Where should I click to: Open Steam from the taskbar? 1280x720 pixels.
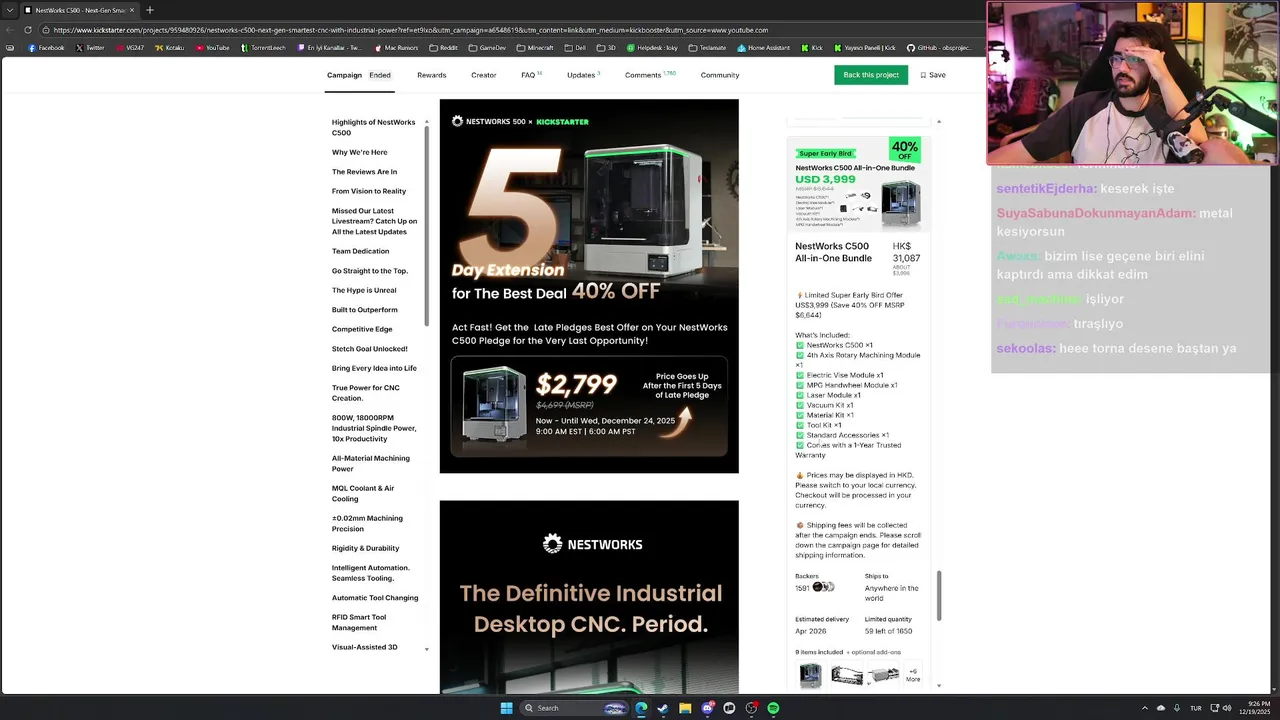pos(663,708)
